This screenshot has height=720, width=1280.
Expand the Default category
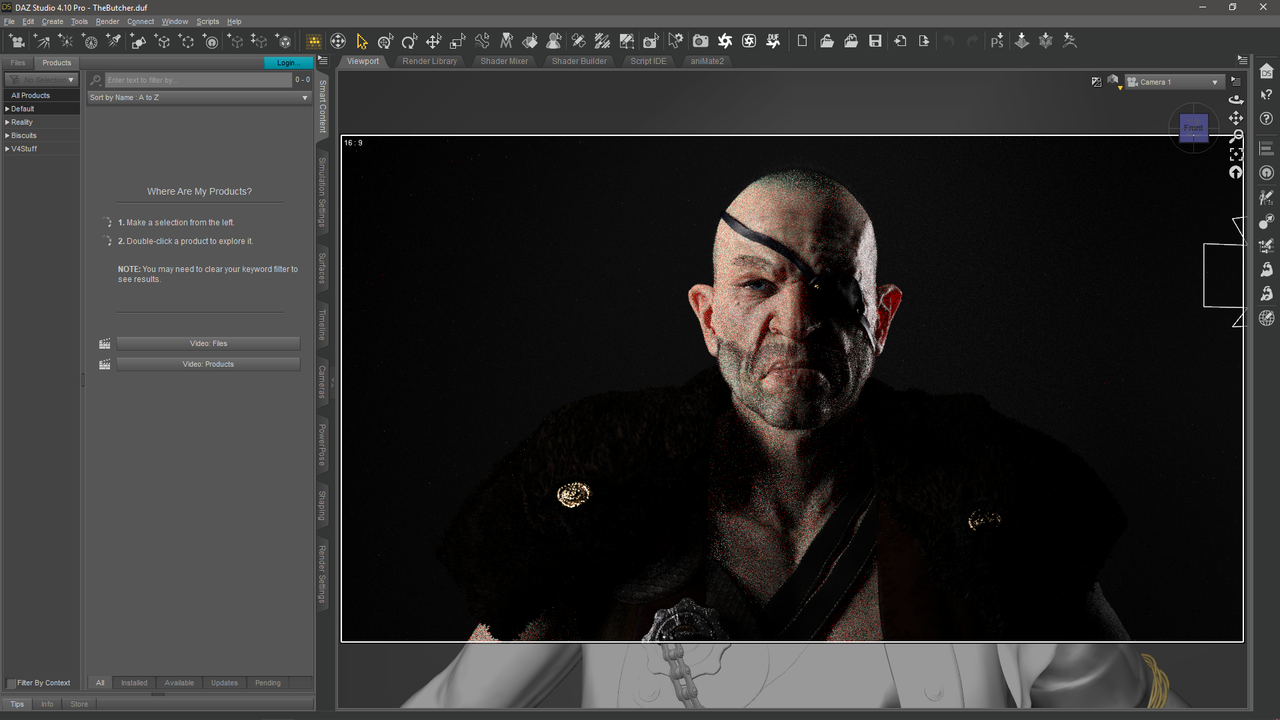[x=8, y=109]
